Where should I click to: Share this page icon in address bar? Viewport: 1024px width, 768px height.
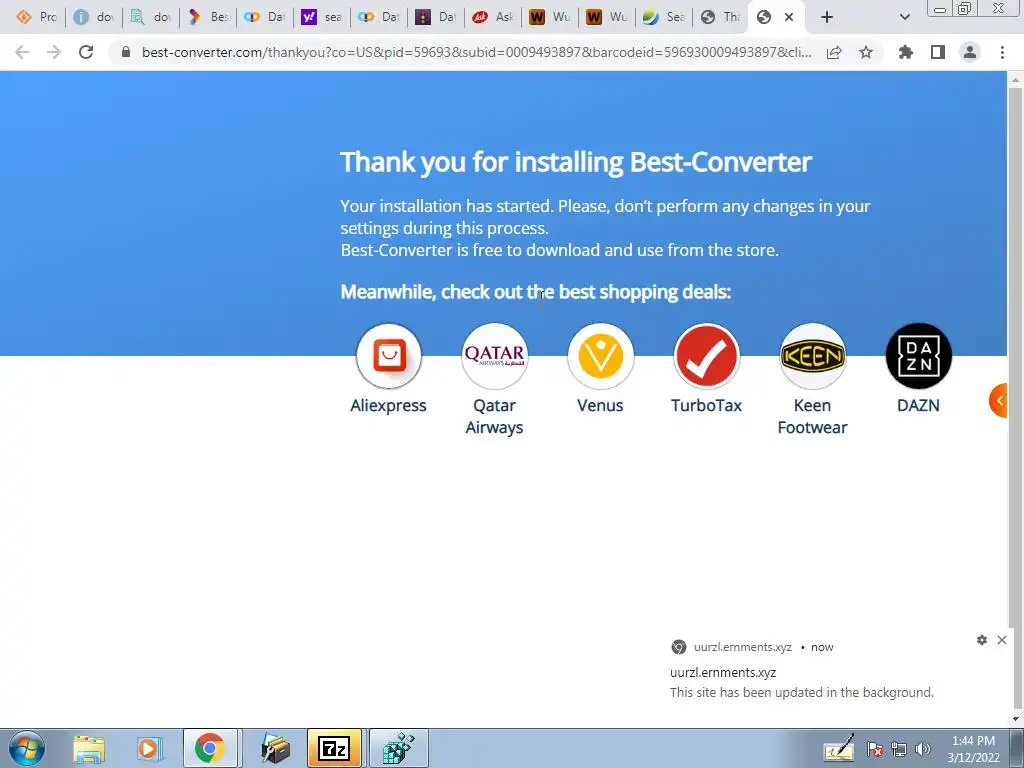point(834,52)
